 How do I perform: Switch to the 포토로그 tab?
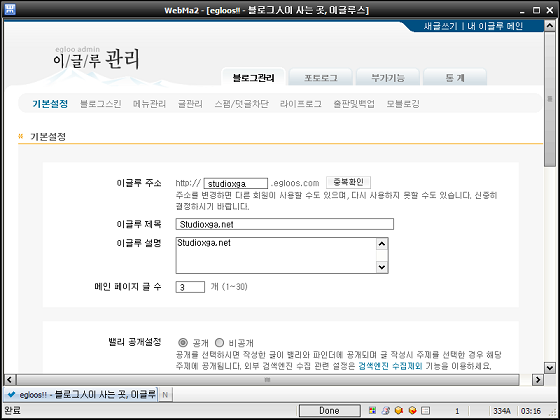point(321,78)
